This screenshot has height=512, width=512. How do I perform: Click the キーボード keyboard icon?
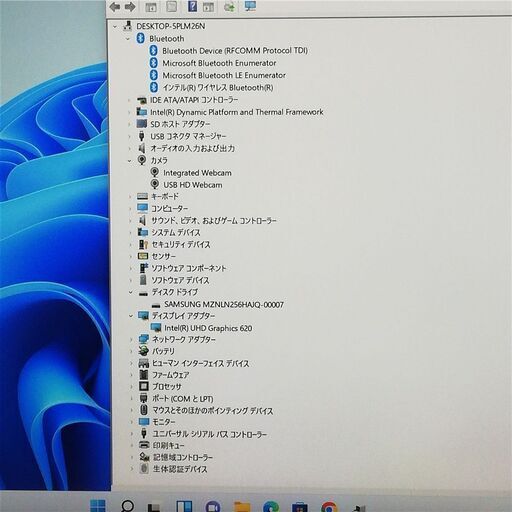click(142, 196)
